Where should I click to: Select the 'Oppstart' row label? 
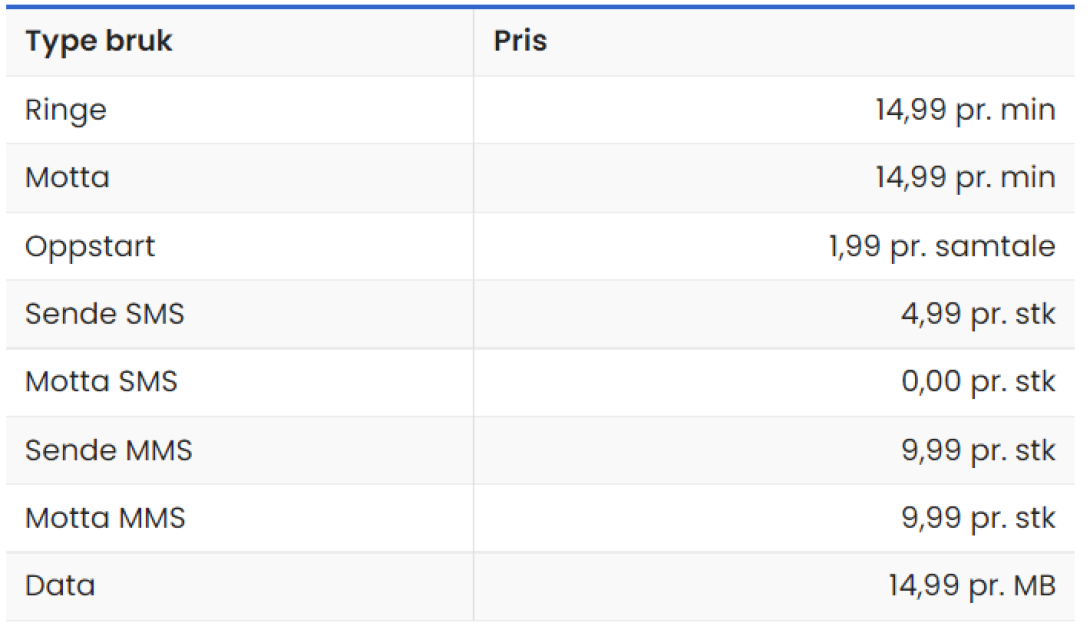(x=90, y=247)
